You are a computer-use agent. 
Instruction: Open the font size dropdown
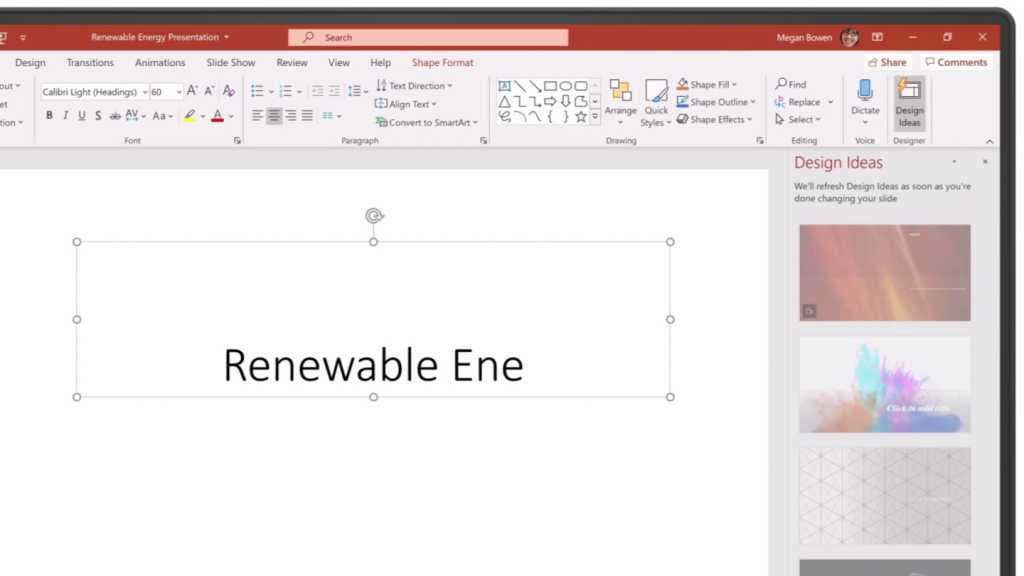[x=179, y=92]
